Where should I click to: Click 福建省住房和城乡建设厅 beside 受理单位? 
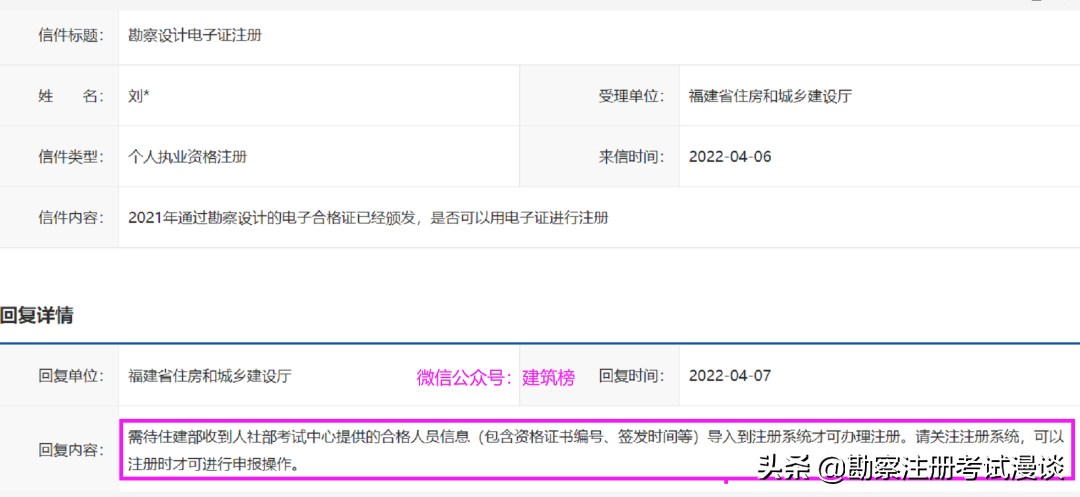(770, 96)
